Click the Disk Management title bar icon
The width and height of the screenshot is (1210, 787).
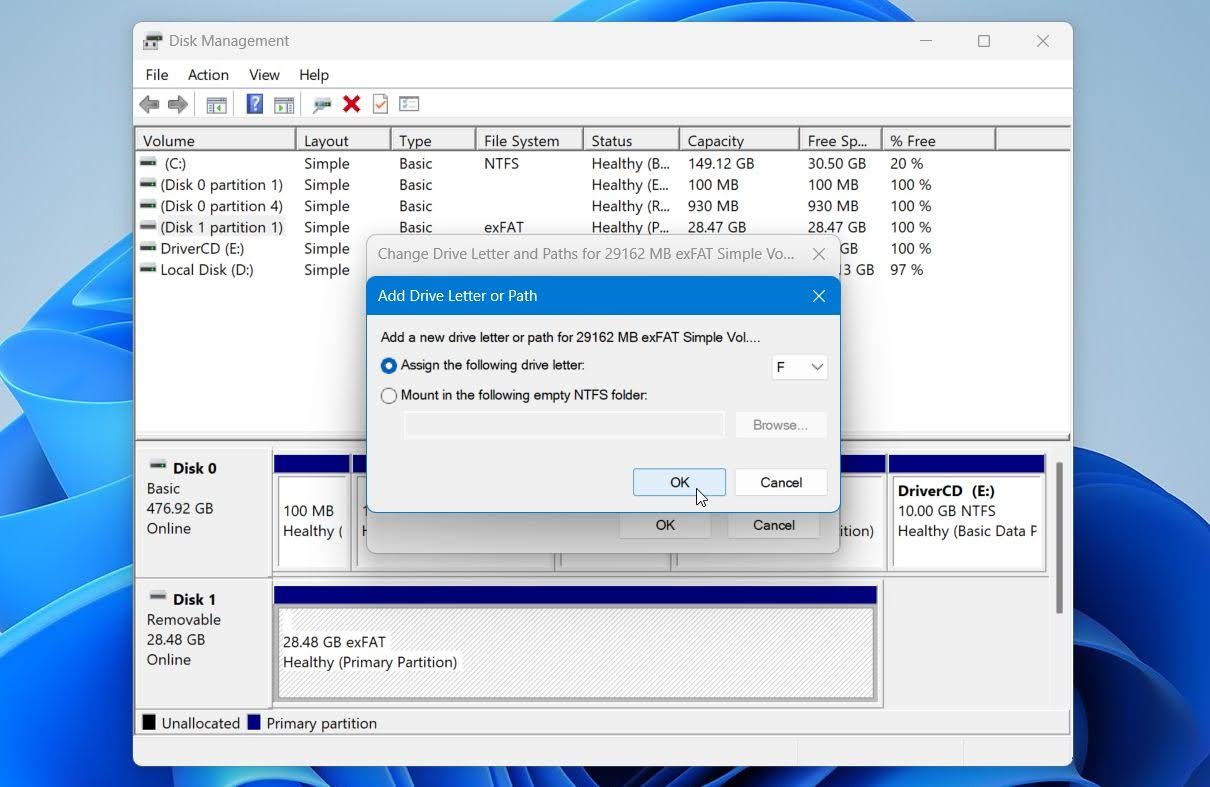coord(153,41)
